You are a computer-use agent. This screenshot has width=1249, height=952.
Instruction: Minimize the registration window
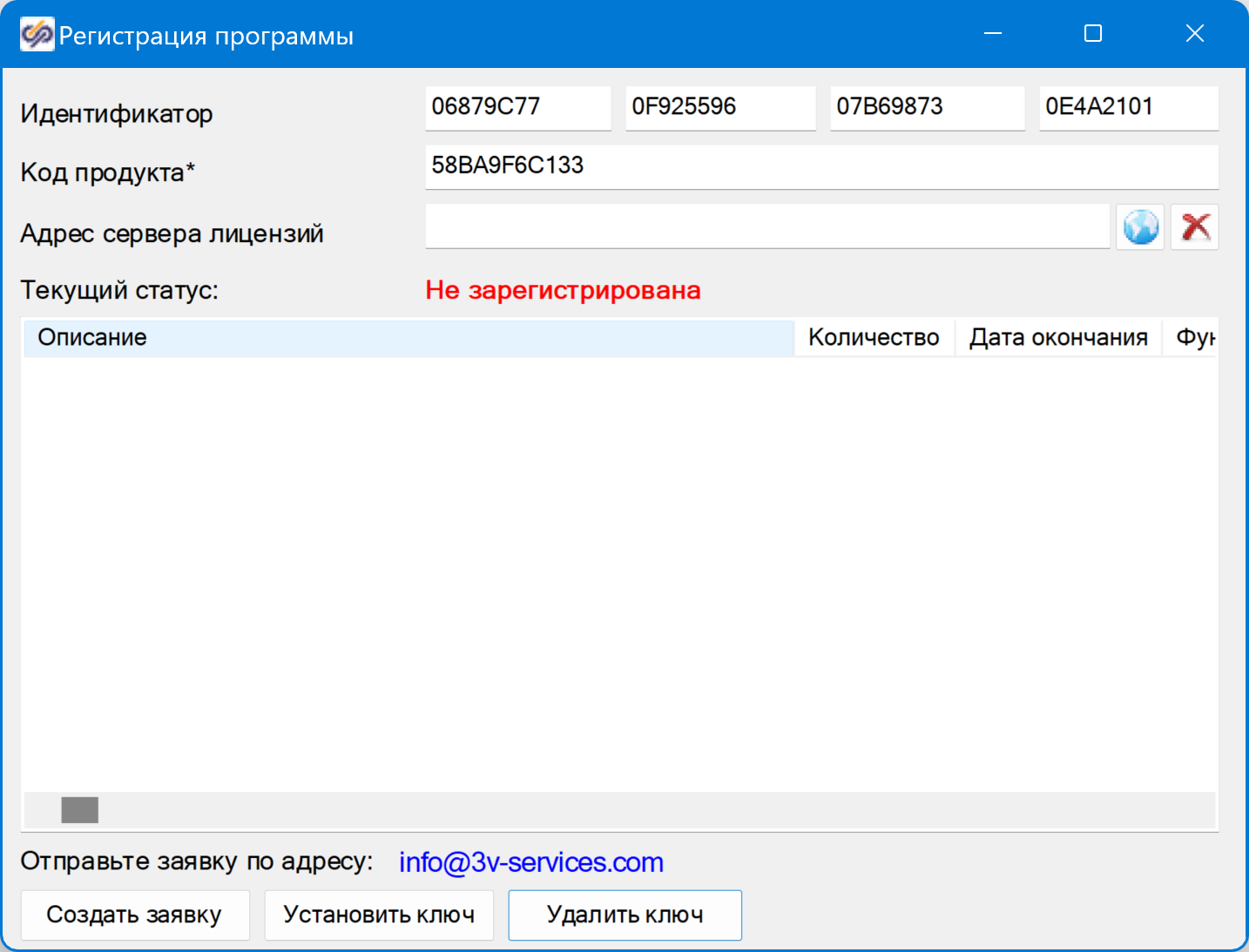coord(993,34)
